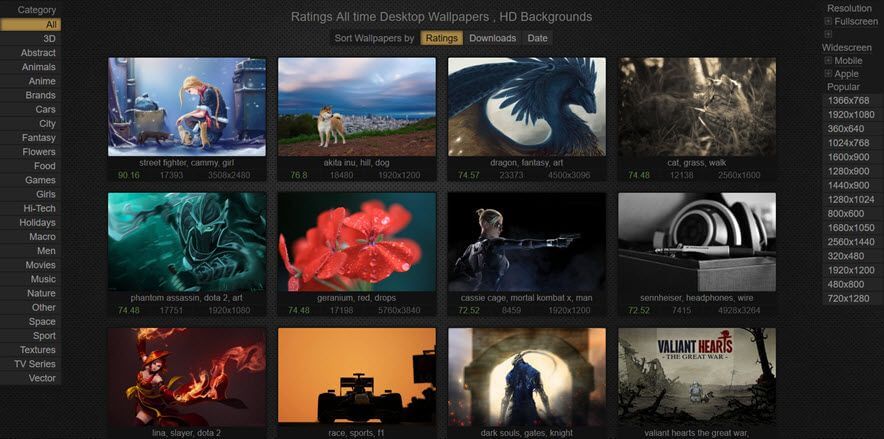The height and width of the screenshot is (439, 884).
Task: Click the "geranium, red, drops" caption text
Action: click(357, 298)
